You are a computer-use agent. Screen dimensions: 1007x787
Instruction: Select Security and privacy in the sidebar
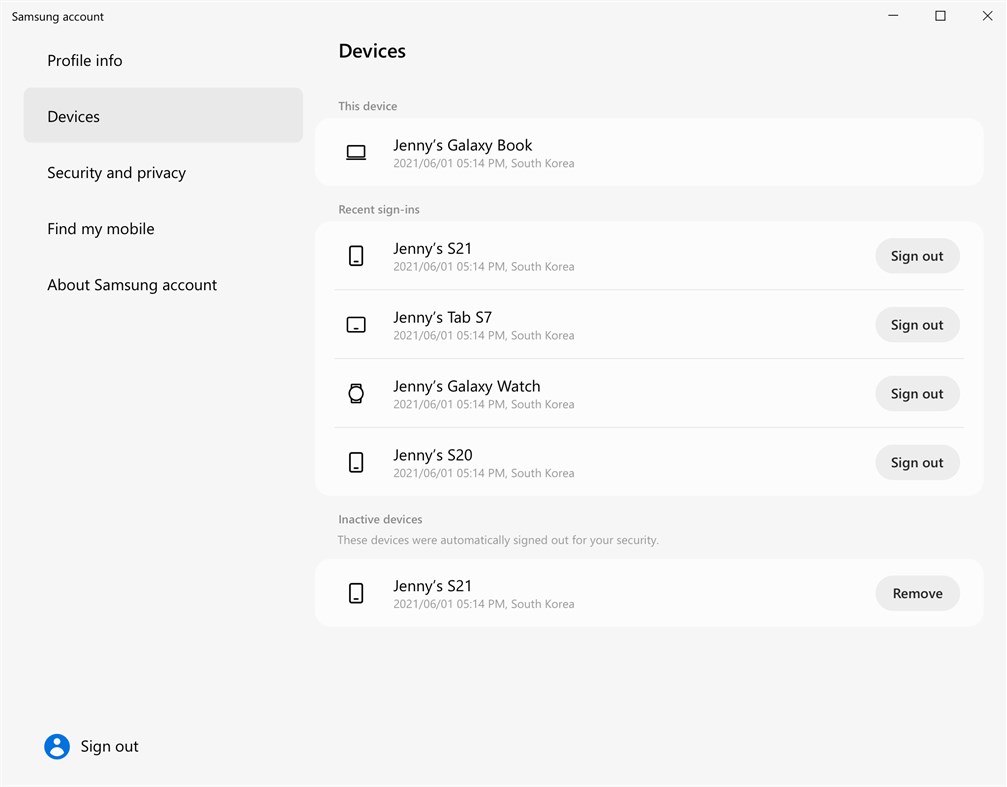[x=116, y=172]
